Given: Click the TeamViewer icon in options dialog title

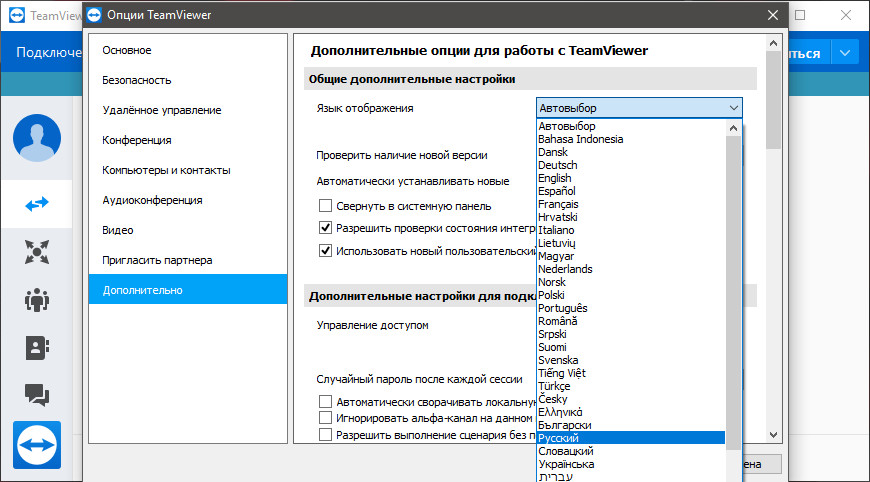Looking at the screenshot, I should click(x=94, y=15).
